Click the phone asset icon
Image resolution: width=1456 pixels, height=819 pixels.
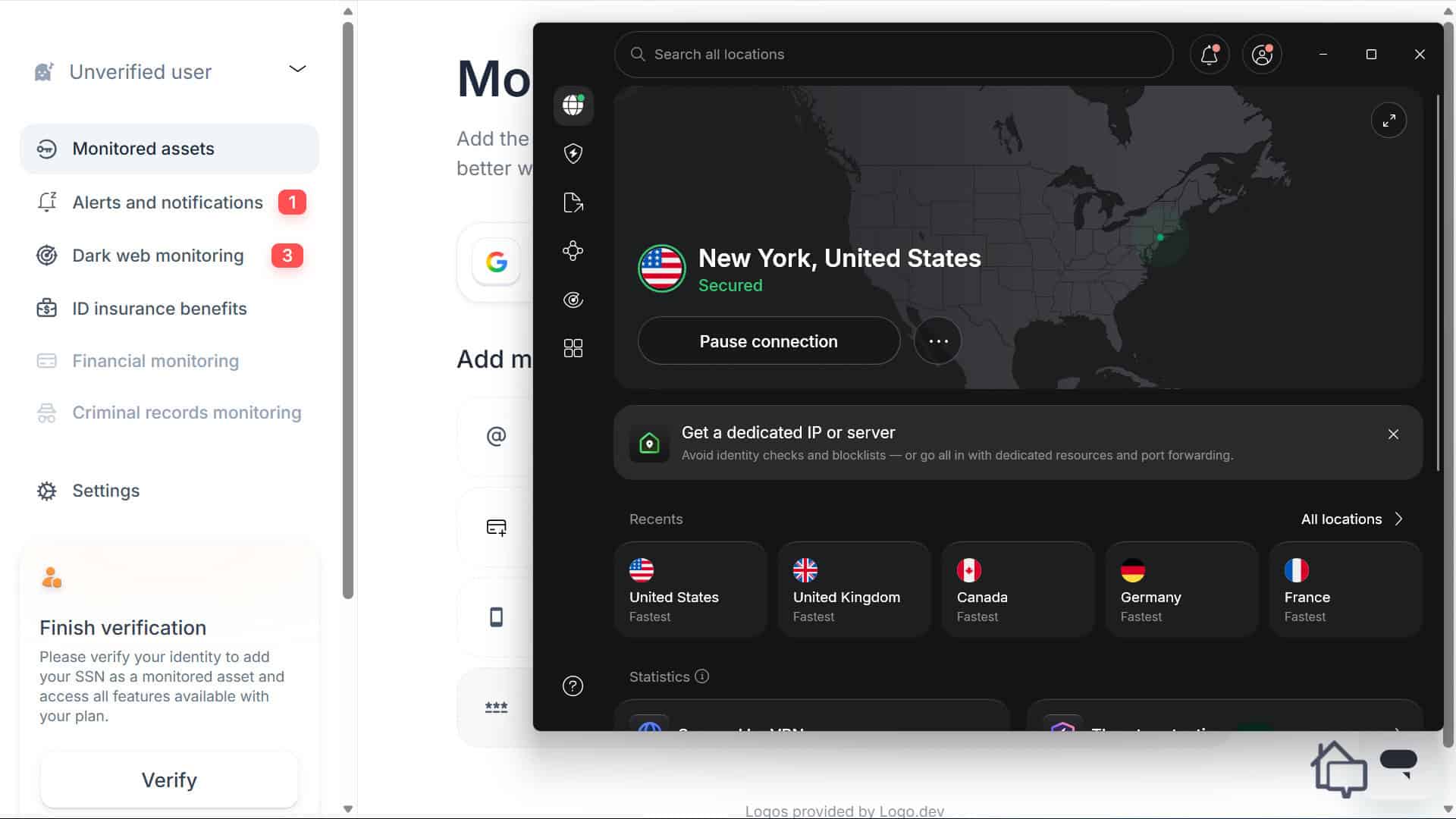click(496, 617)
